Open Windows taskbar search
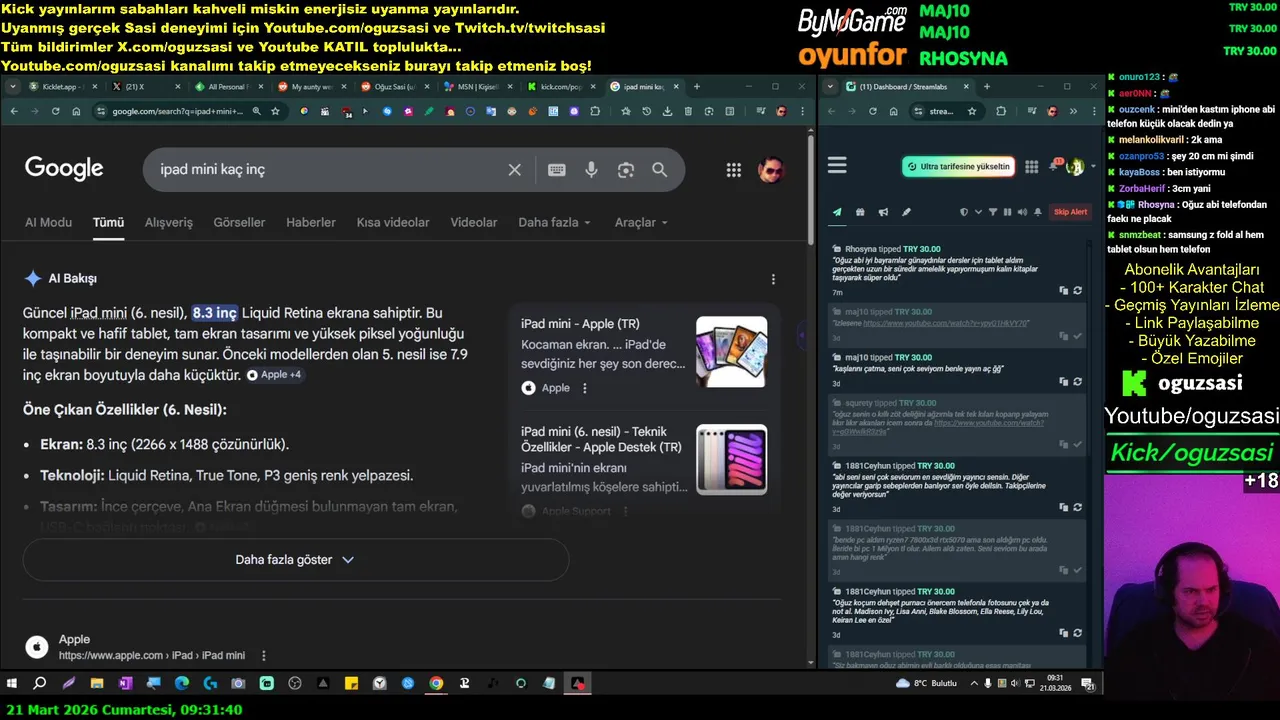The height and width of the screenshot is (720, 1280). 40,684
